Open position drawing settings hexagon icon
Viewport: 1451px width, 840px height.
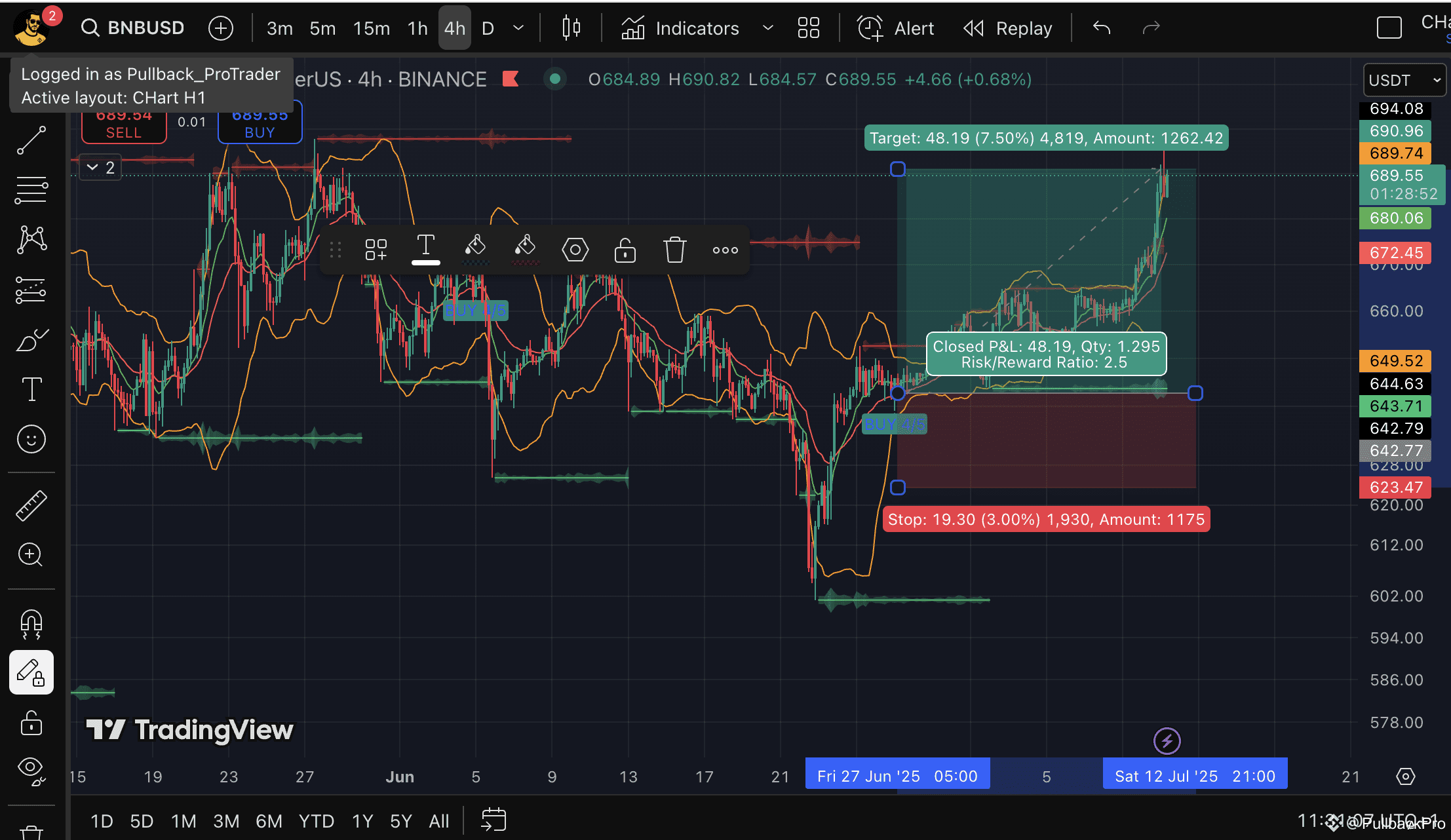pos(575,250)
